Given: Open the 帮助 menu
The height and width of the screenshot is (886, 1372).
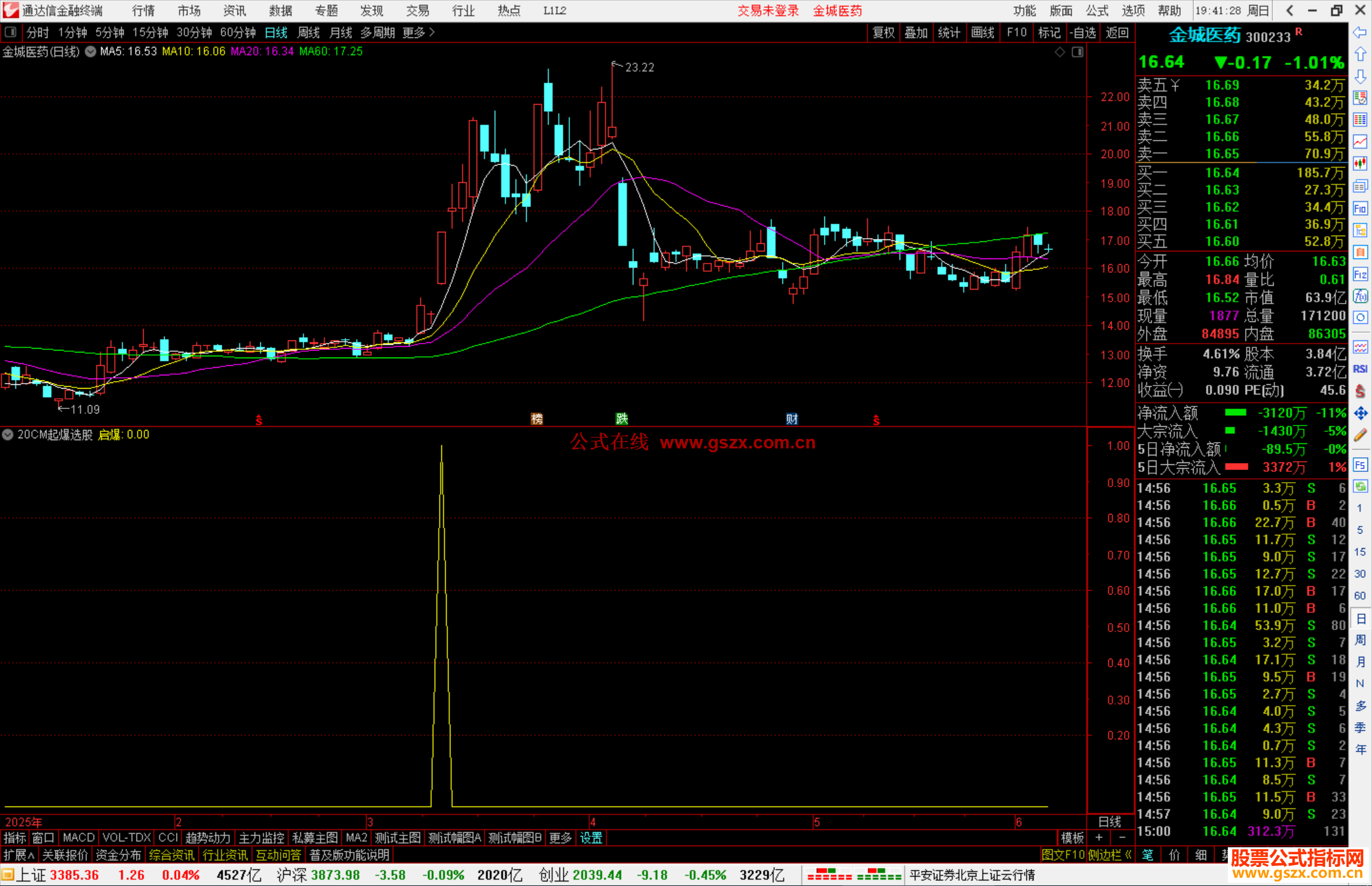Looking at the screenshot, I should tap(1169, 11).
